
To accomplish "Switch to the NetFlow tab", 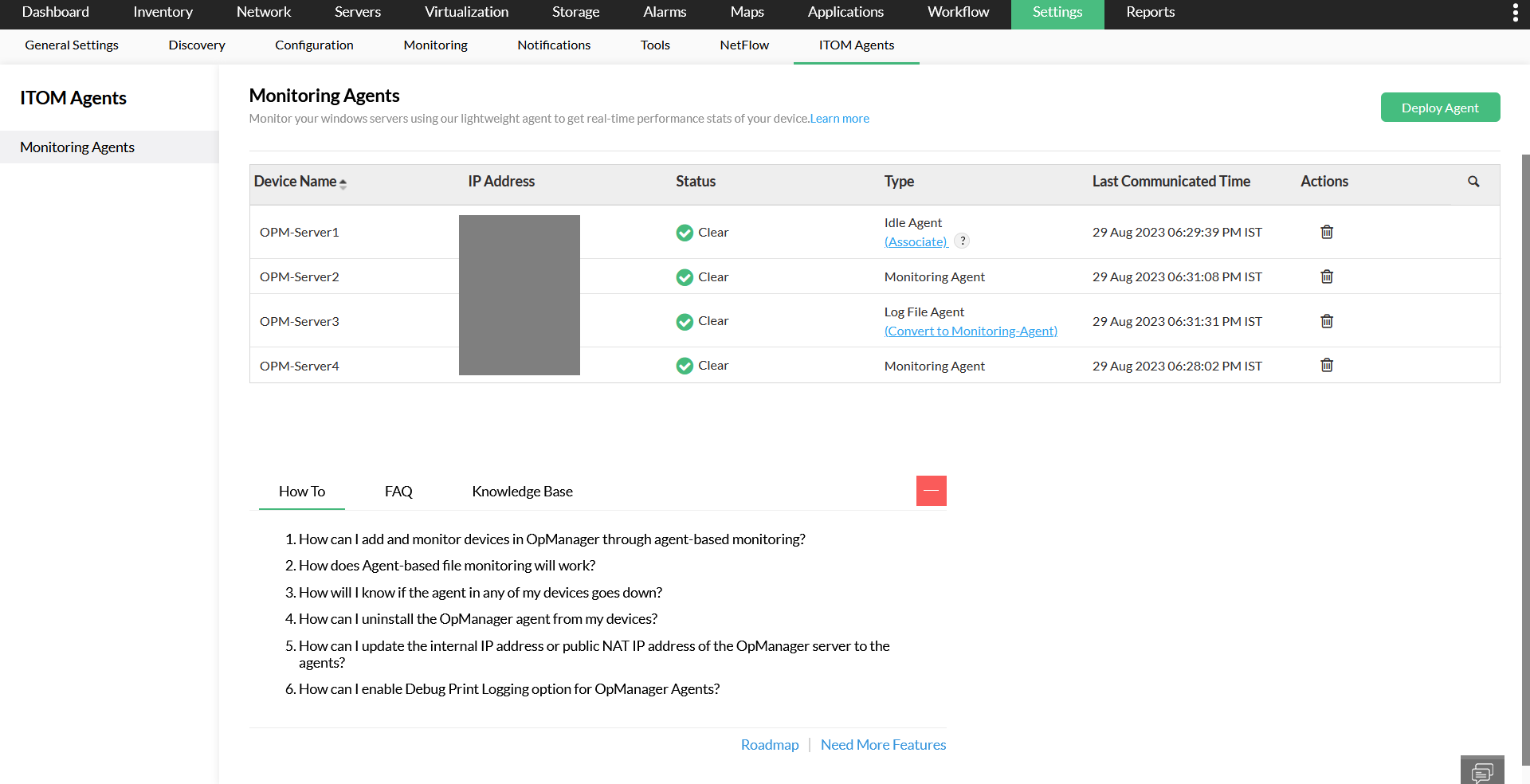I will 744,45.
